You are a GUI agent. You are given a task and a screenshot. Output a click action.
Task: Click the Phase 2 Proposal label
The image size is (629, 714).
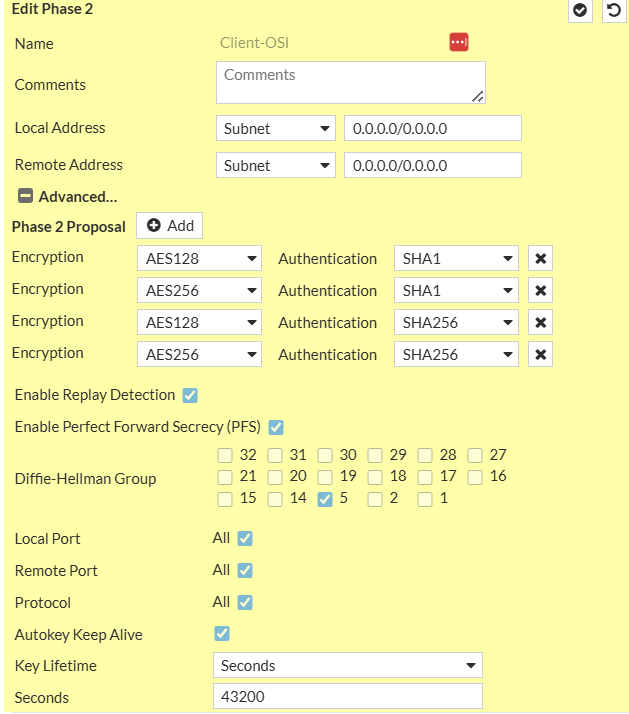pyautogui.click(x=68, y=227)
